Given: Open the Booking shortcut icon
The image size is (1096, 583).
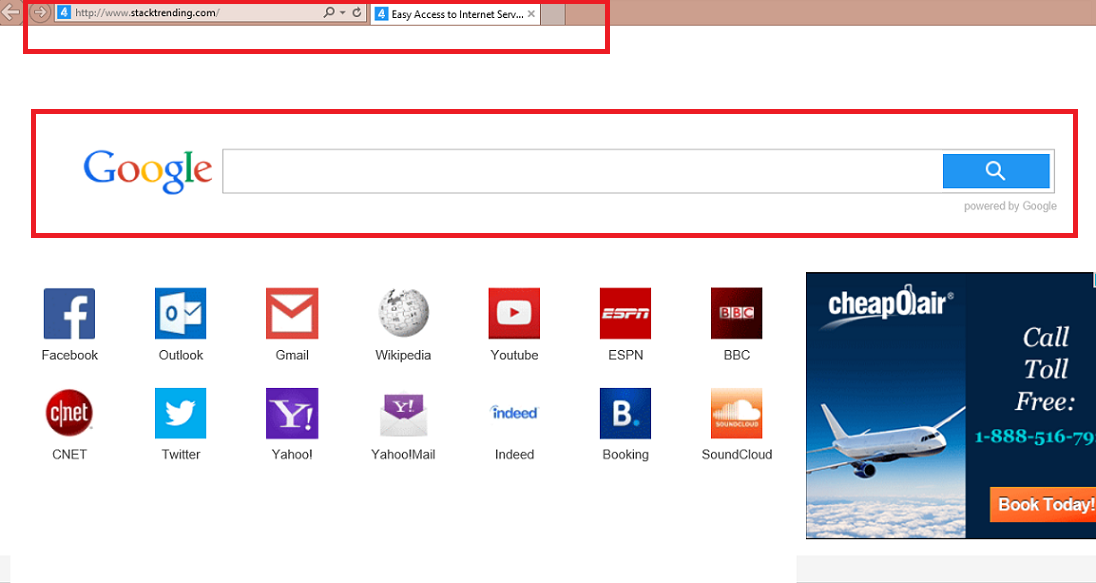Looking at the screenshot, I should pos(625,413).
